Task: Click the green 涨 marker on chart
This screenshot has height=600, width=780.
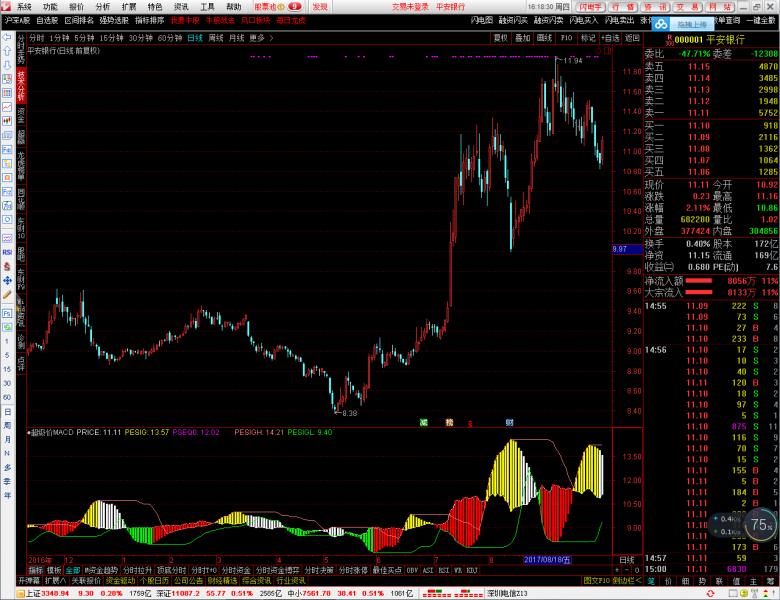Action: pos(423,422)
